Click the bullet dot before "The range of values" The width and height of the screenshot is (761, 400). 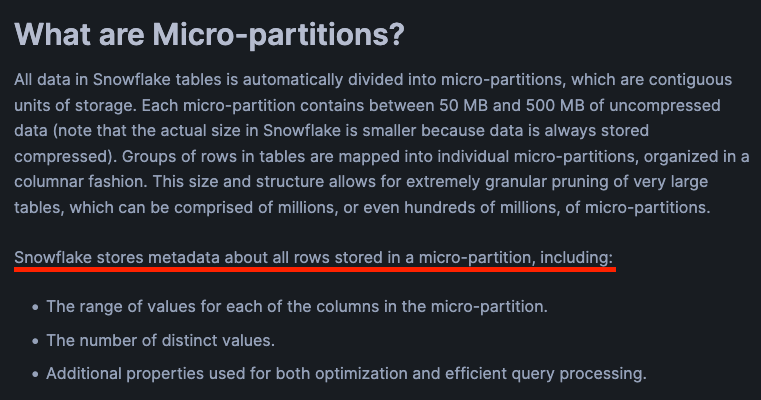(36, 307)
